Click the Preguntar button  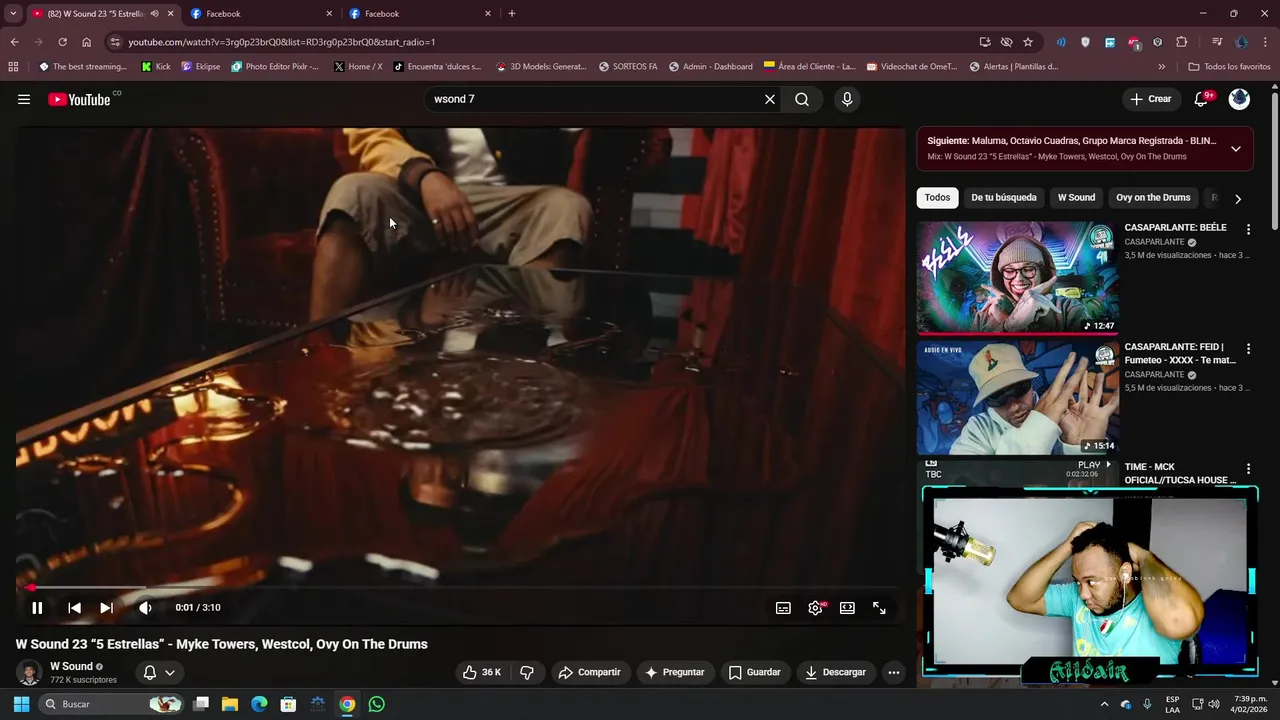point(675,672)
